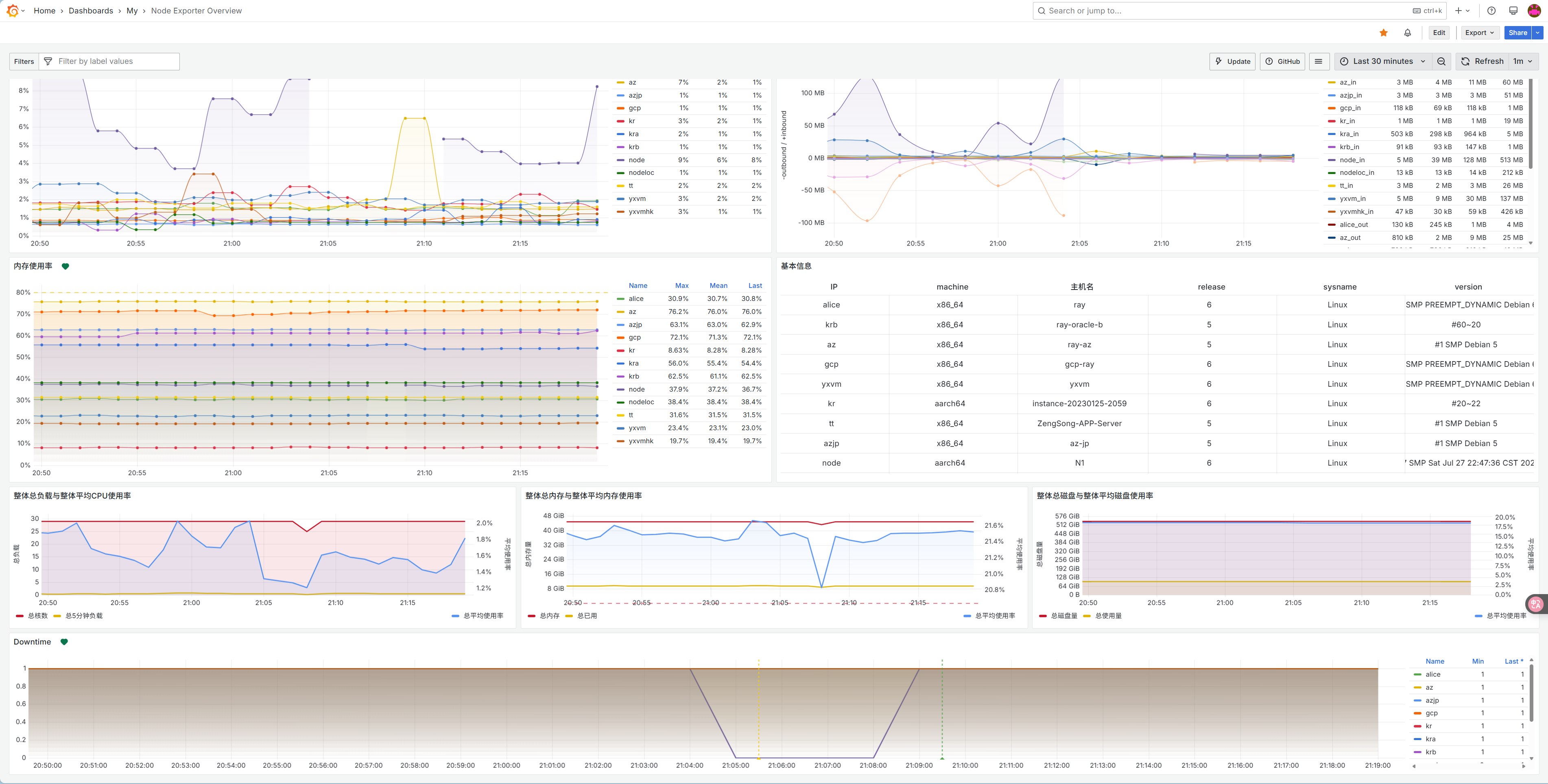Open the Last 30 minutes time picker
This screenshot has width=1548, height=784.
click(x=1383, y=61)
